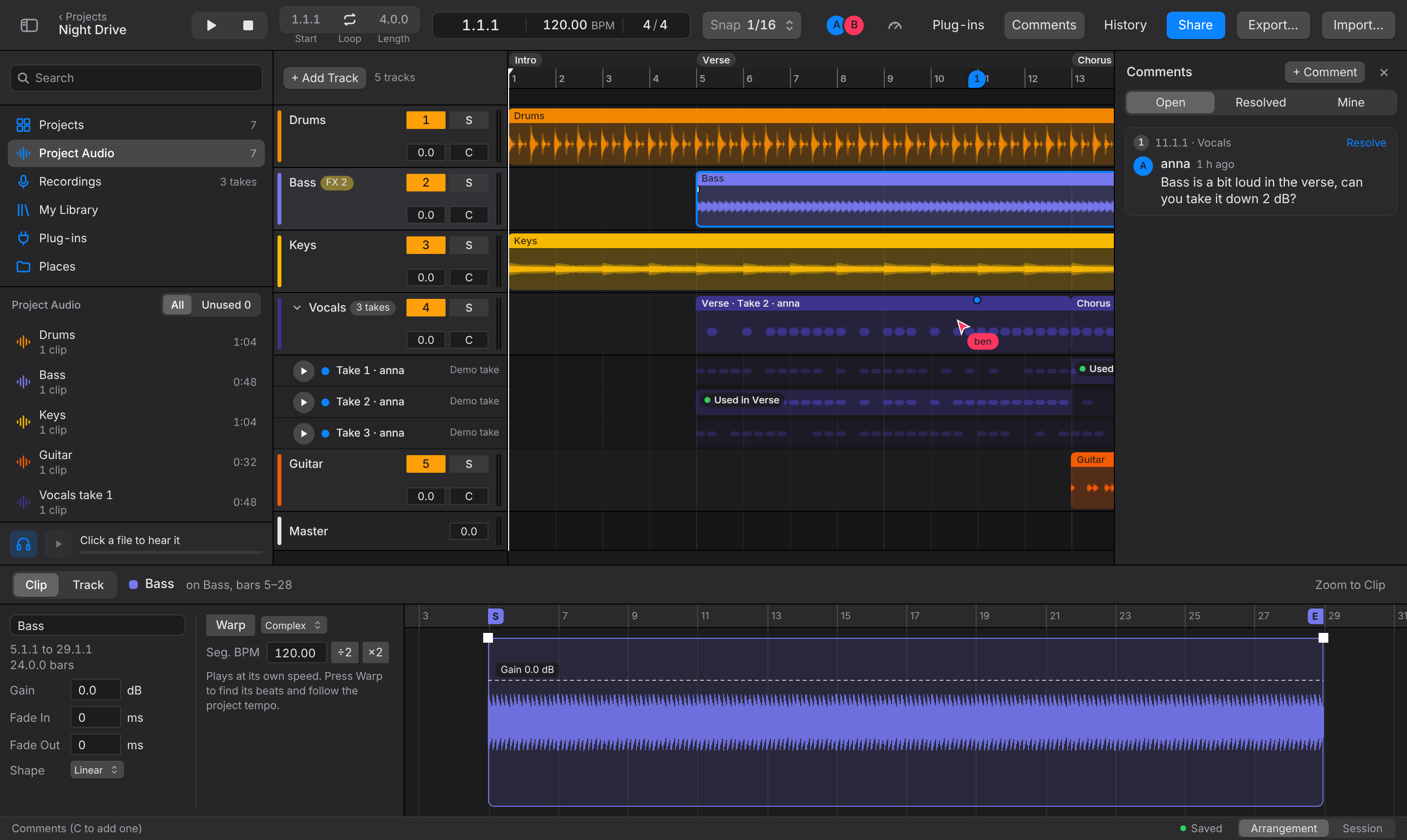Viewport: 1407px width, 840px height.
Task: Open the Complex warp mode dropdown
Action: click(x=294, y=626)
